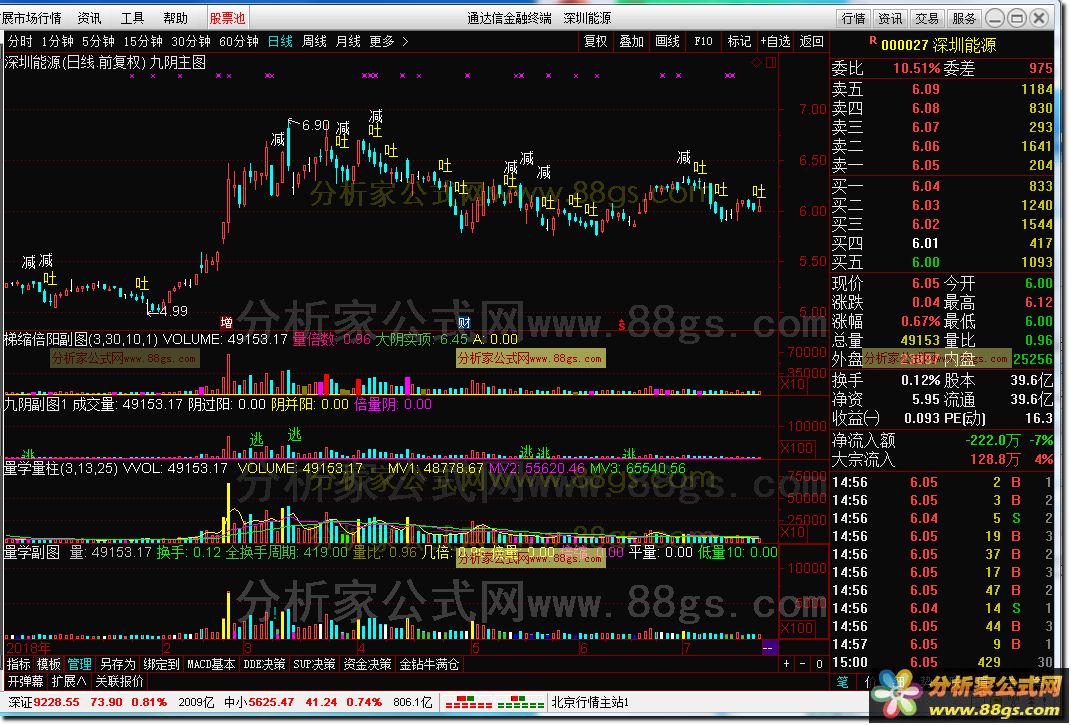This screenshot has width=1071, height=725.
Task: Switch to 分时 chart view
Action: tap(20, 42)
